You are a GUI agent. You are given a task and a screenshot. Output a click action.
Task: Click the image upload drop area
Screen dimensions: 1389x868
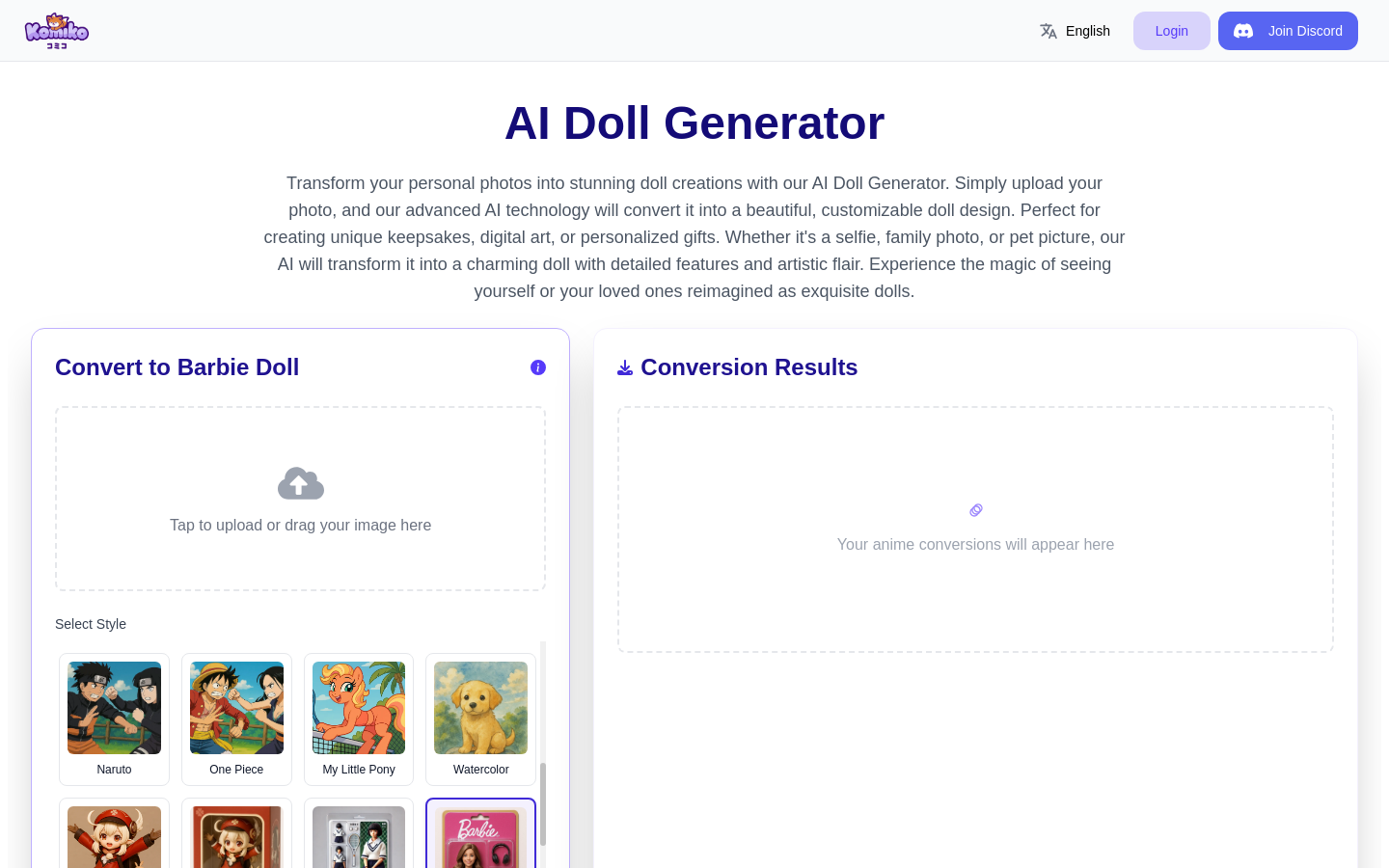point(301,499)
